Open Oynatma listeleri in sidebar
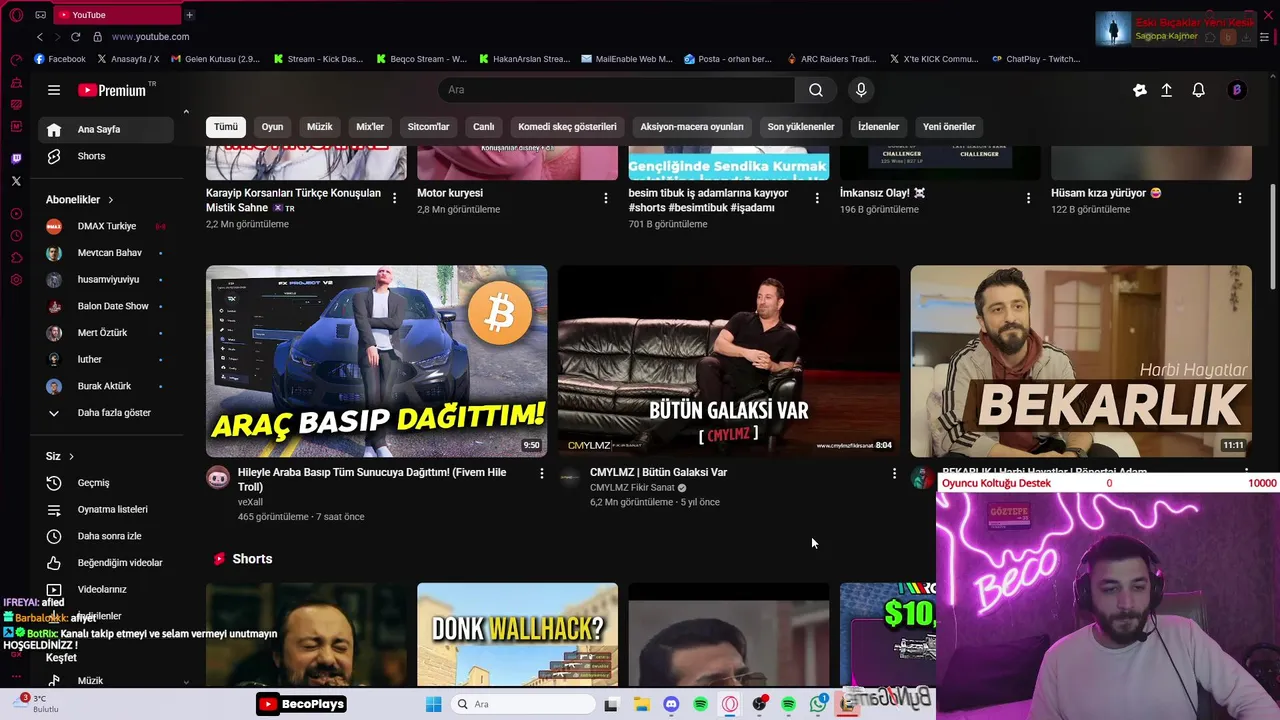The height and width of the screenshot is (720, 1280). point(106,509)
